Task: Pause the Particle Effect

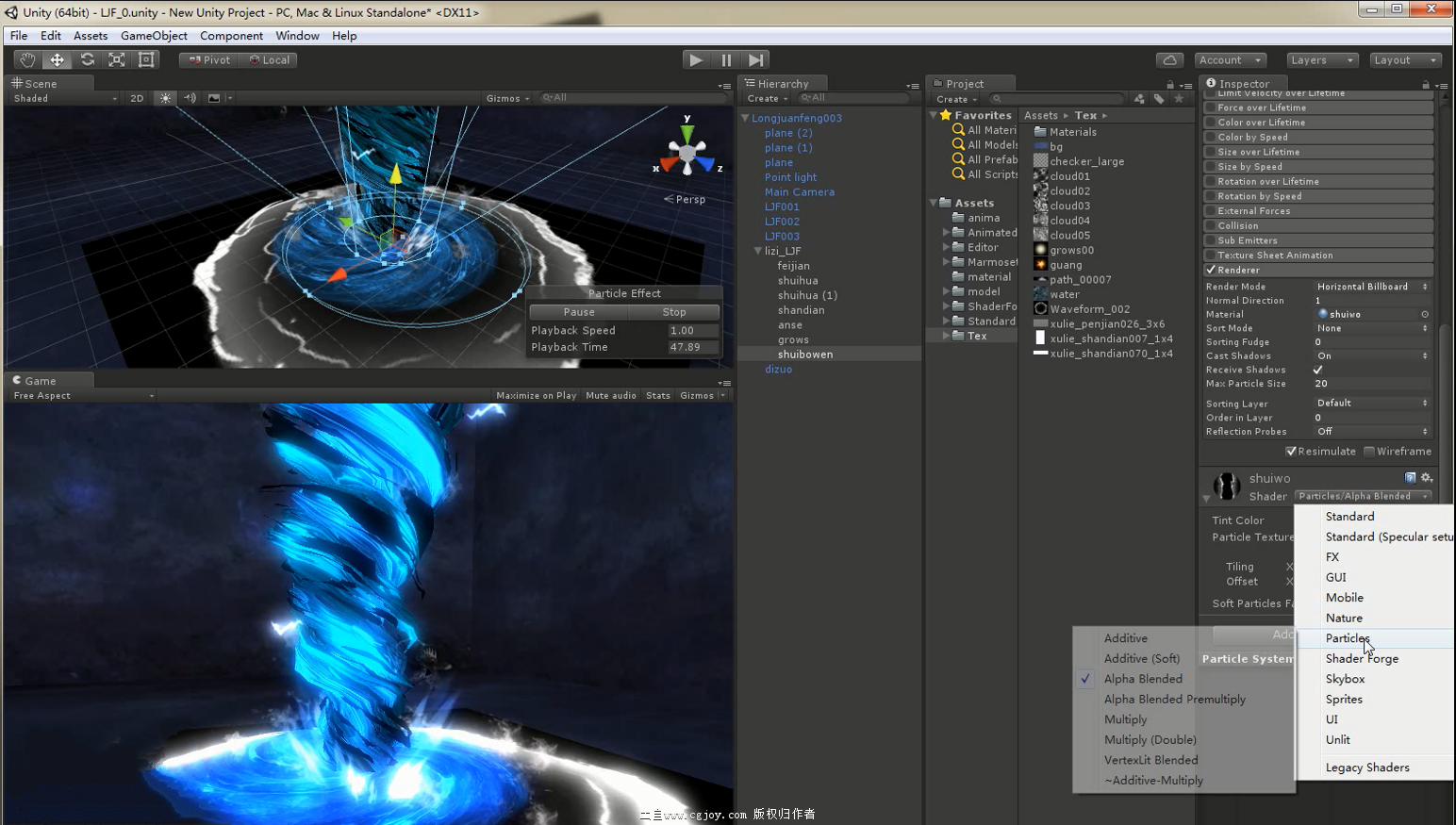Action: tap(579, 312)
